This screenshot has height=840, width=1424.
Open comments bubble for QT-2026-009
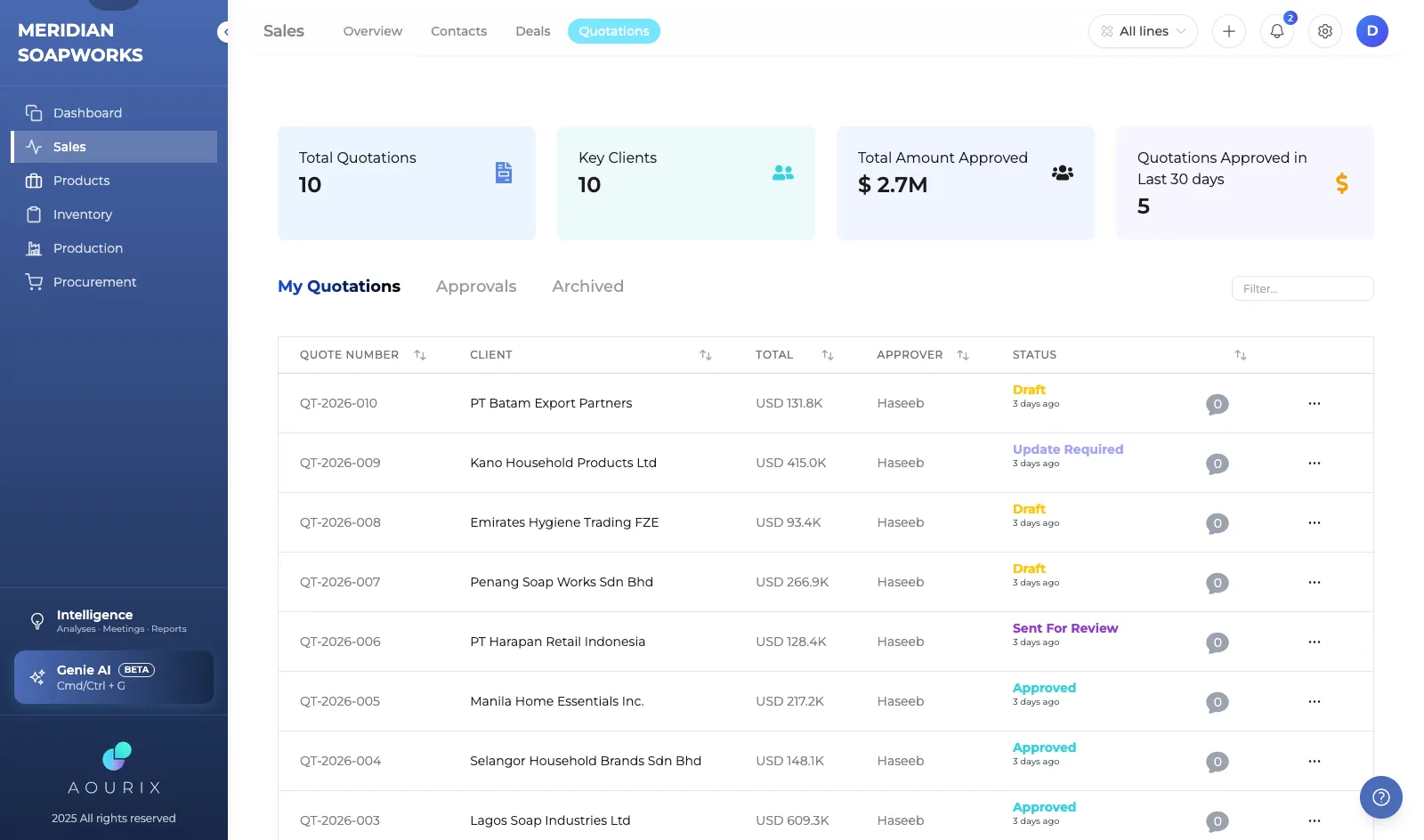1218,464
